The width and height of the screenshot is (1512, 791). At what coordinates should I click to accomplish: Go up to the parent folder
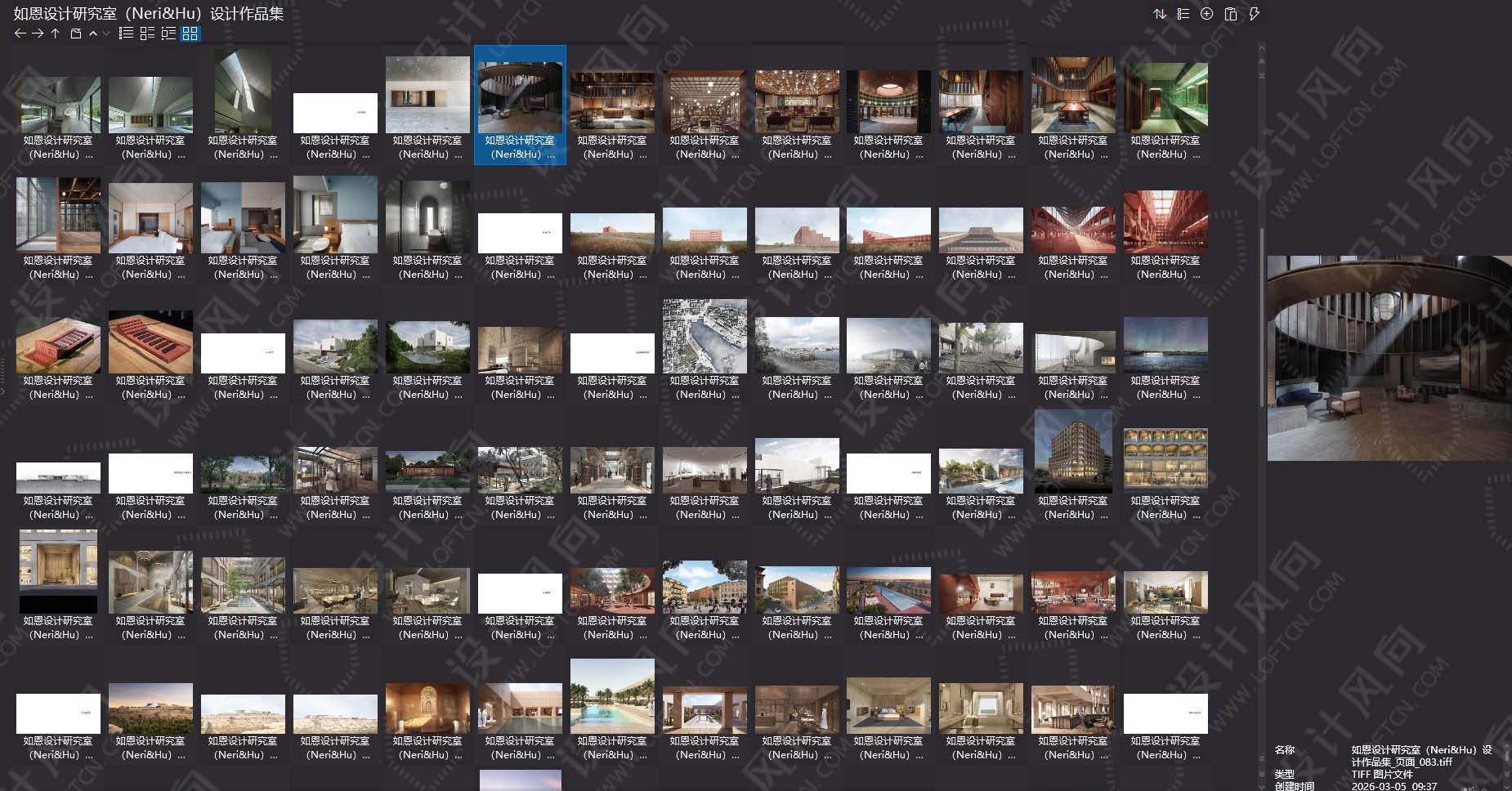coord(56,34)
